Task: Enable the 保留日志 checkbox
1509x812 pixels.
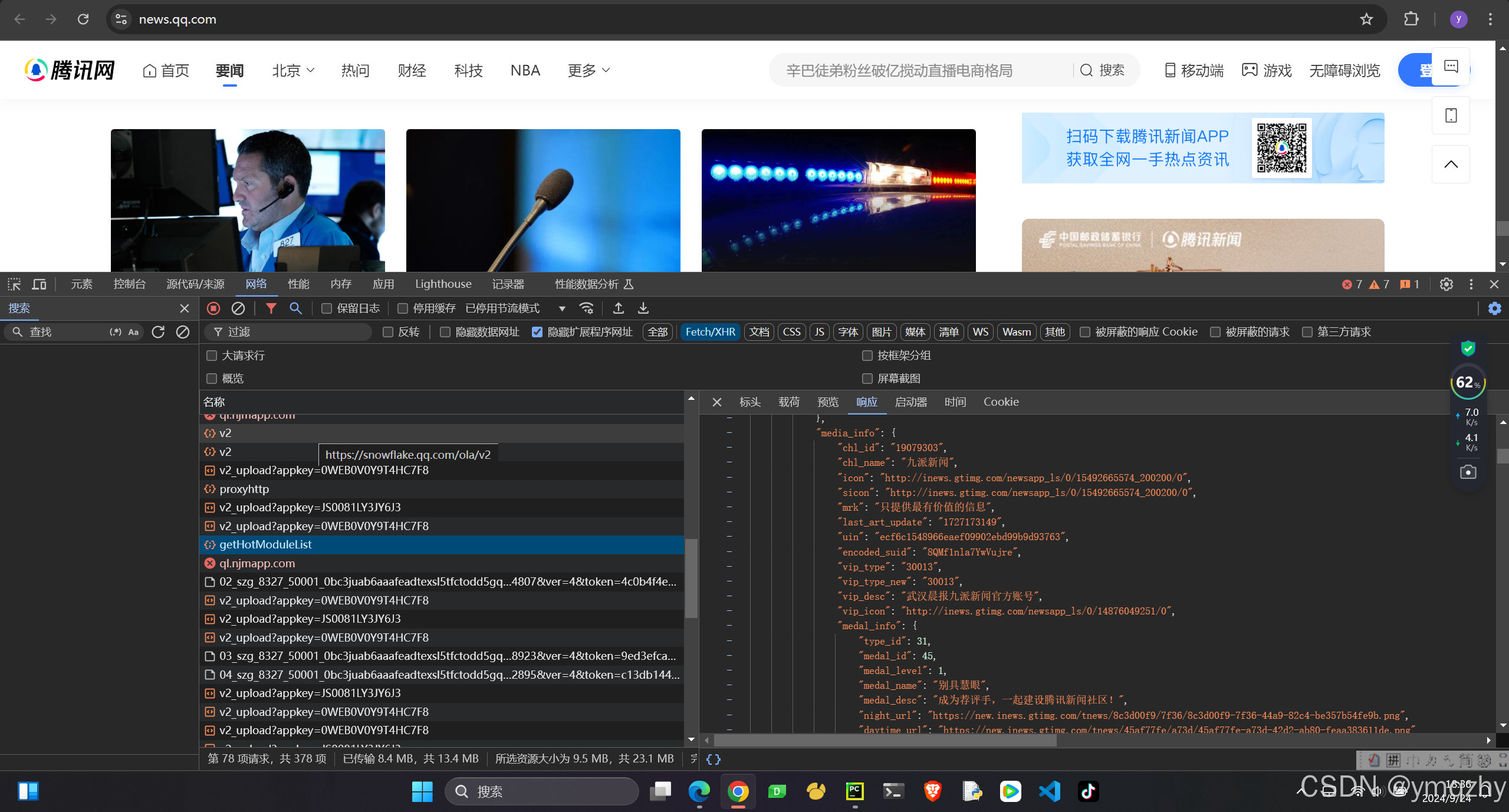Action: click(326, 308)
